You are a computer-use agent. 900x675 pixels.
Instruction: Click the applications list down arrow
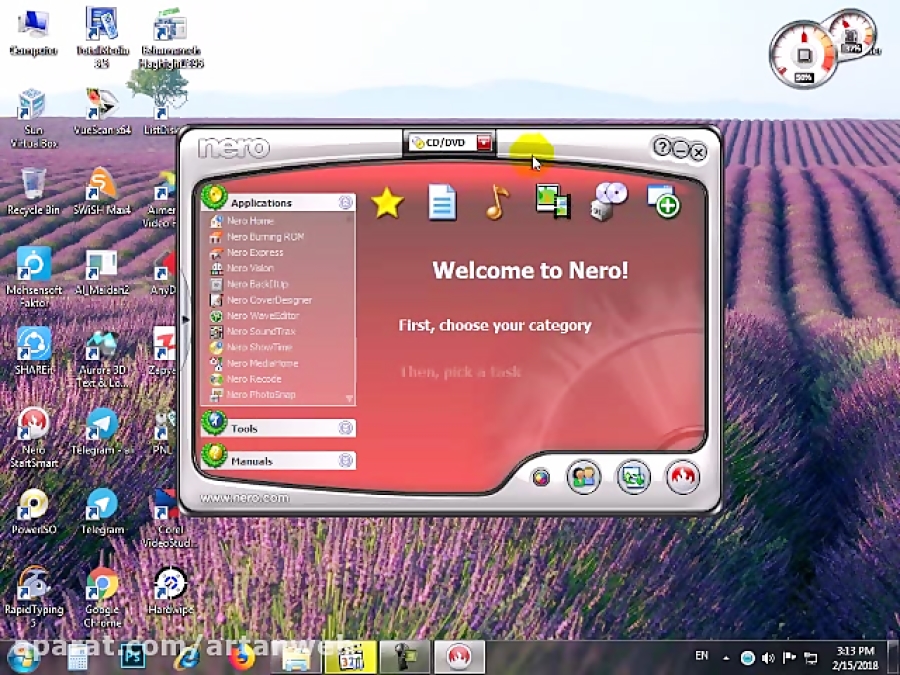point(349,398)
